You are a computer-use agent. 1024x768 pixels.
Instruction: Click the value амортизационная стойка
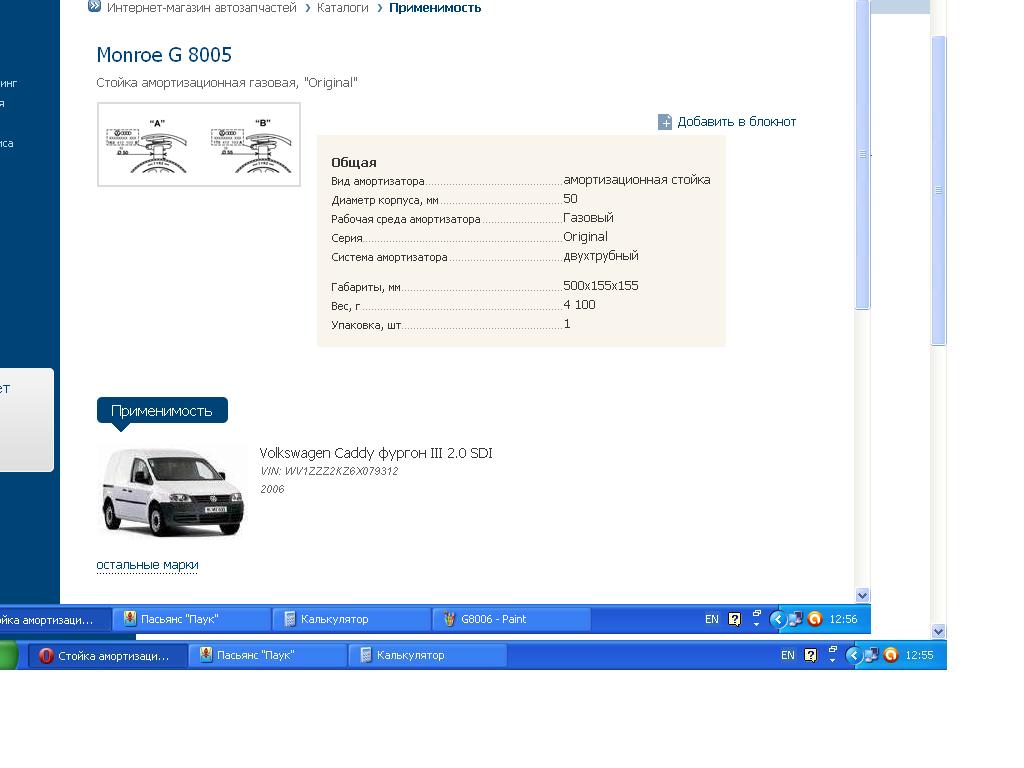coord(637,180)
